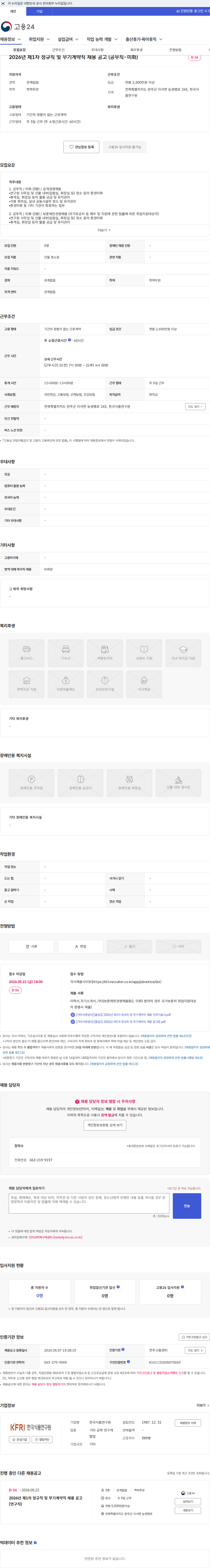
Task: Click the 인증기관 info icon
Action: pyautogui.click(x=123, y=1350)
